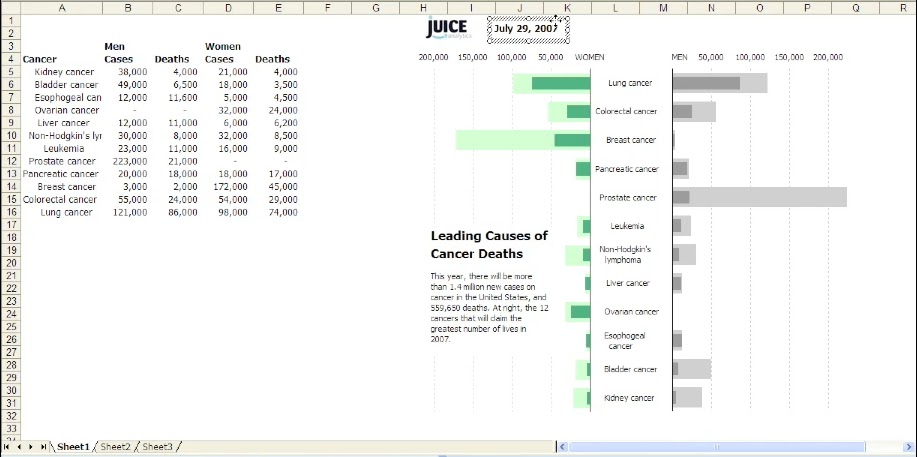Click 'Colorectal cancer' chart label
Image resolution: width=917 pixels, height=457 pixels.
(x=626, y=111)
